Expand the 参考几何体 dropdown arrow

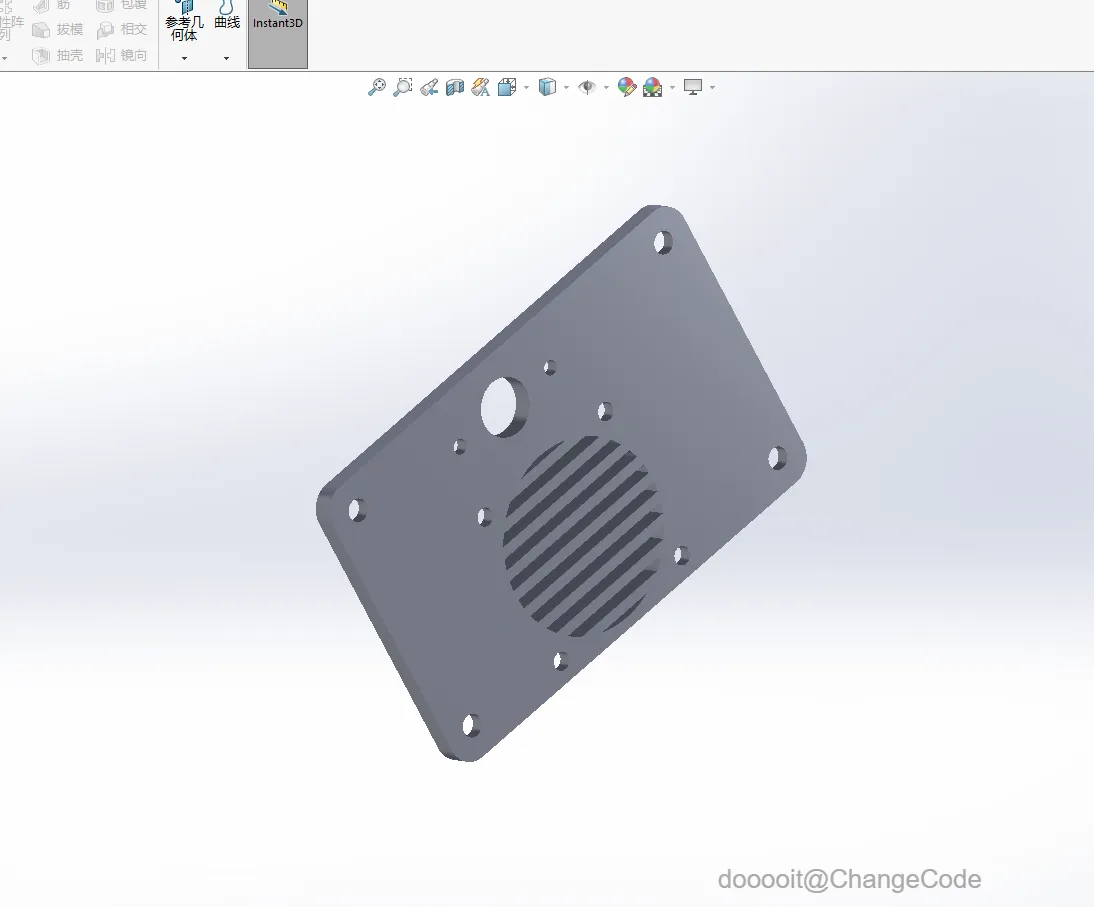point(184,59)
